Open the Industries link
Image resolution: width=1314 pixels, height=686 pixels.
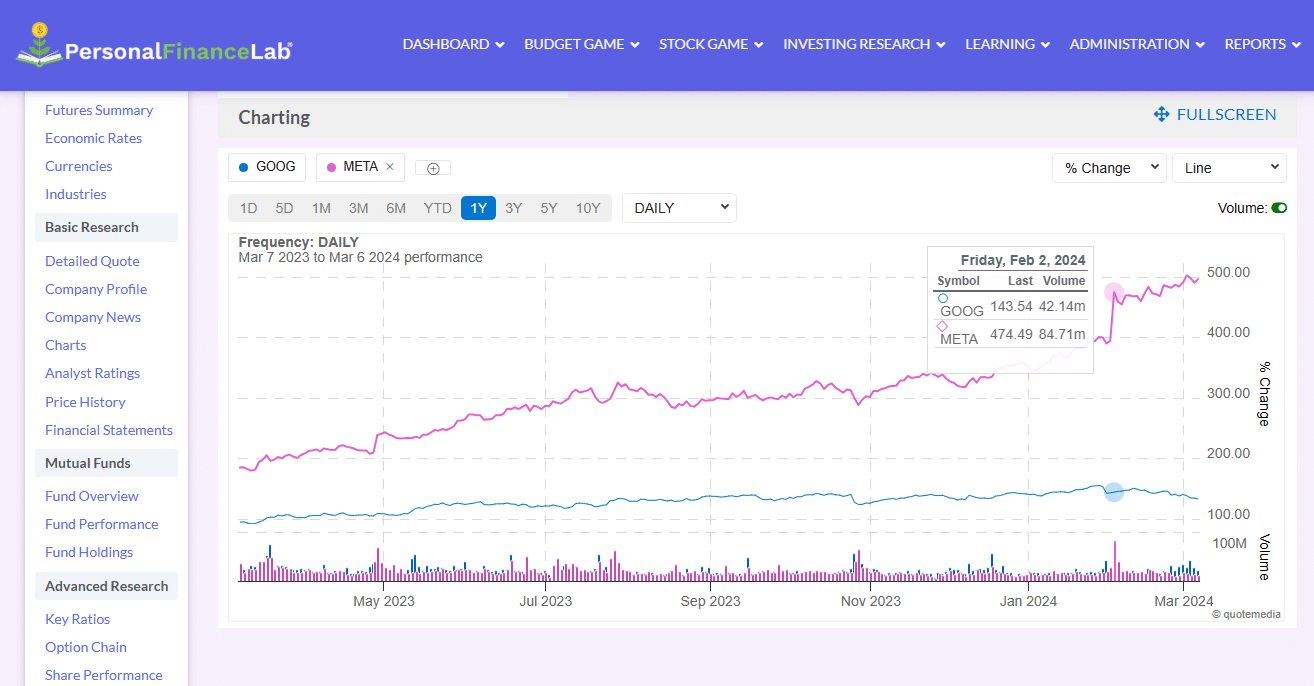[x=75, y=194]
